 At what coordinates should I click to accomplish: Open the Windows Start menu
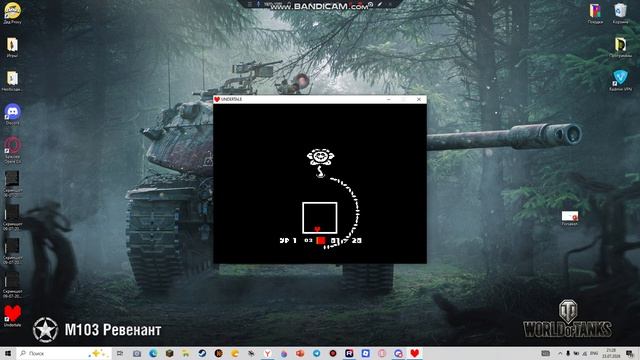pos(8,353)
